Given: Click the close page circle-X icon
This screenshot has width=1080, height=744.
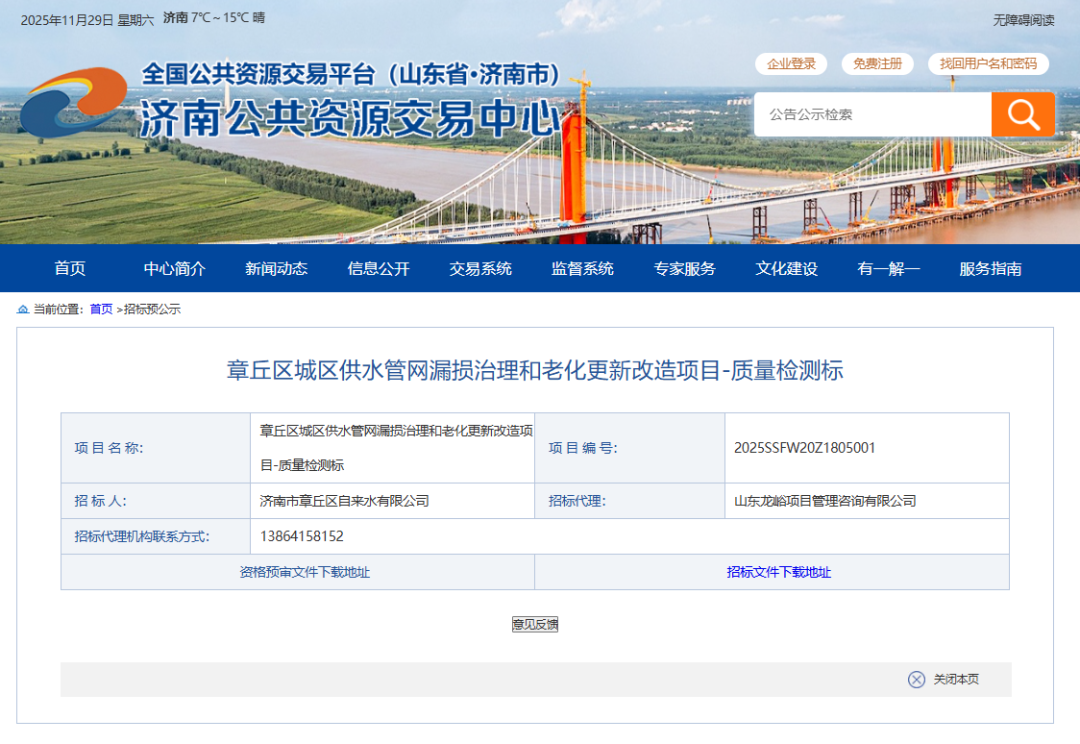Looking at the screenshot, I should click(x=916, y=680).
